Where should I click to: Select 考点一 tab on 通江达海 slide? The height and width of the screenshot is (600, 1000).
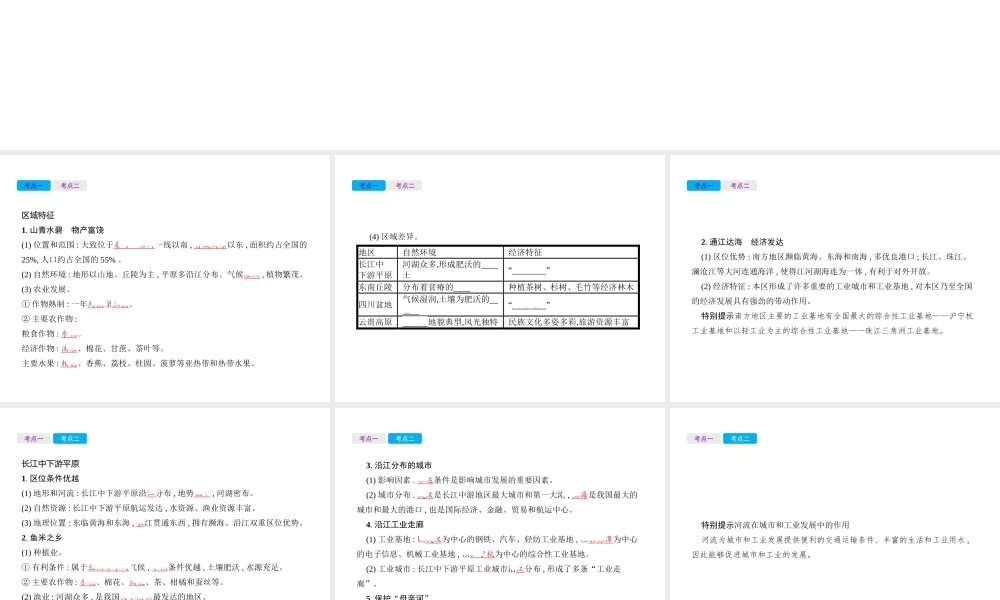coord(703,186)
